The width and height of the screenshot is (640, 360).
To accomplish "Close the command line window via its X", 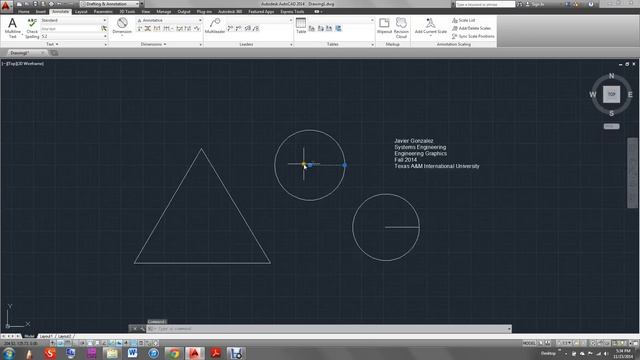I will pos(134,329).
